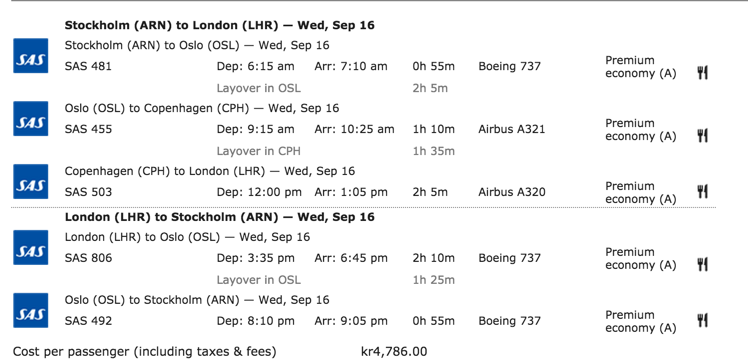Click Premium economy (A) for SAS 503
748x361 pixels.
tap(641, 193)
